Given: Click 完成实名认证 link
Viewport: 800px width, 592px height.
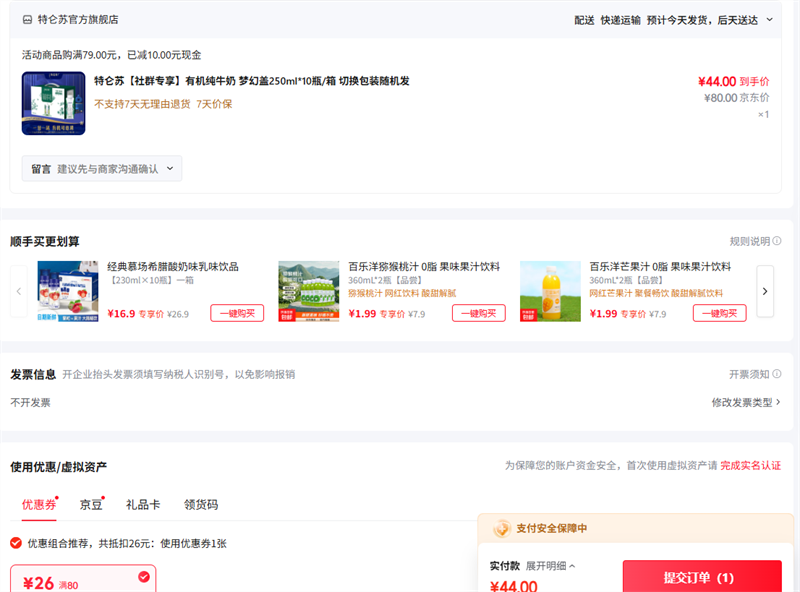Looking at the screenshot, I should (750, 466).
